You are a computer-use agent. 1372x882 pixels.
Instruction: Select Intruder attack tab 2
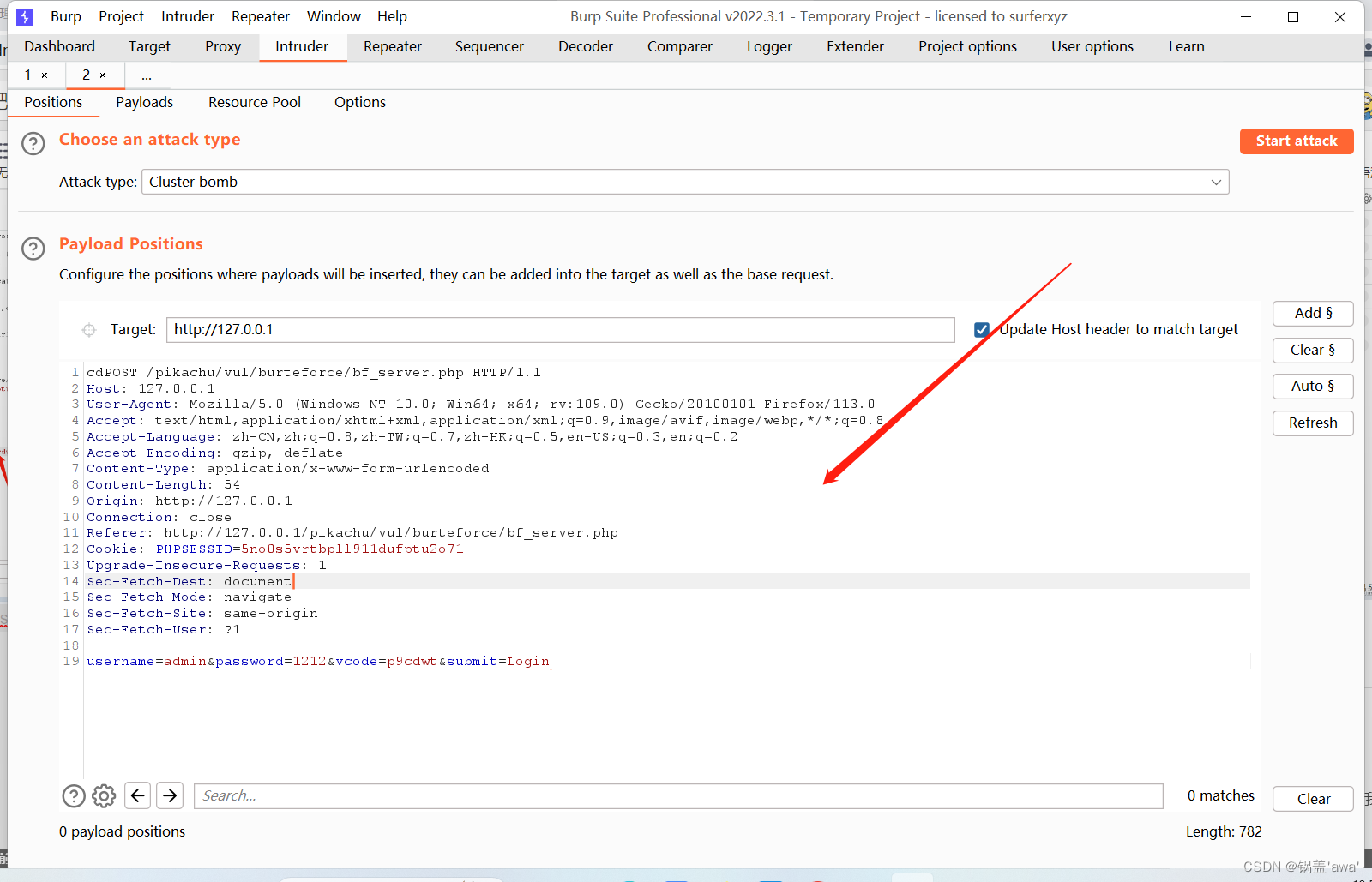(x=86, y=75)
